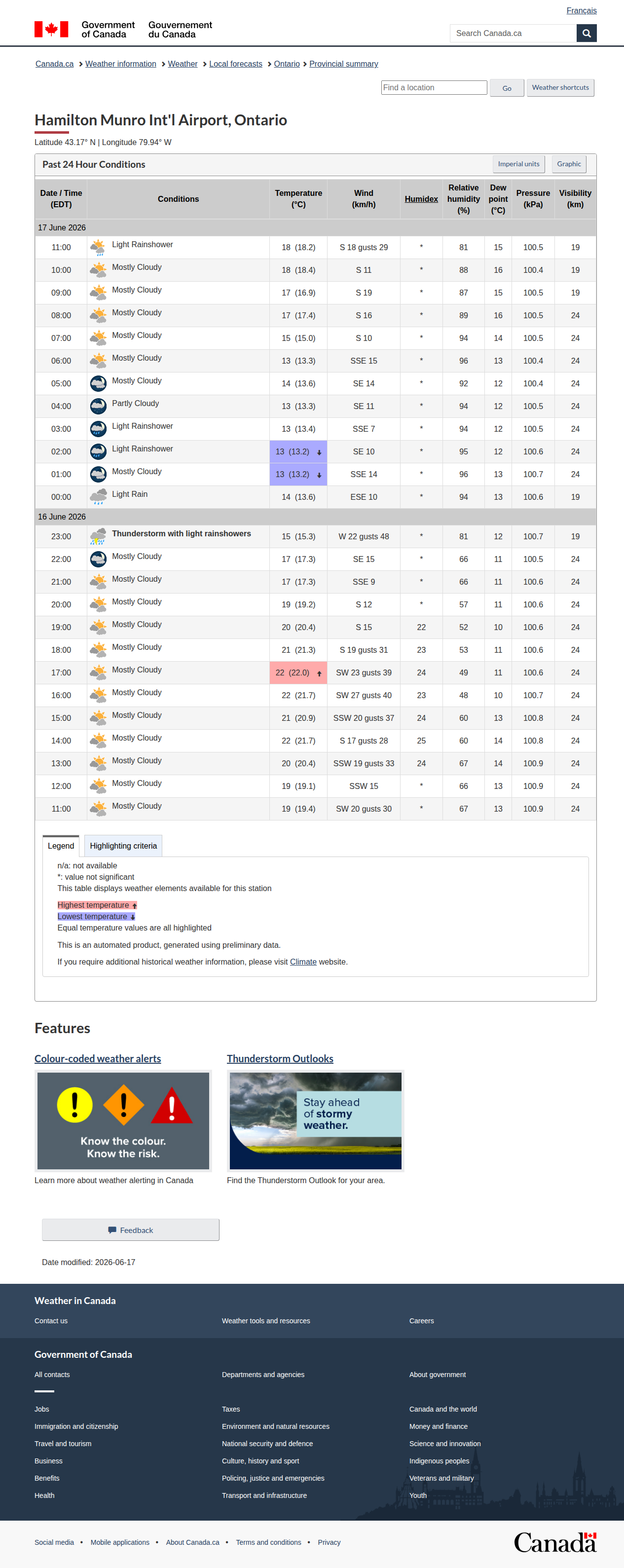Open Immigration and citizenship footer link
The height and width of the screenshot is (1568, 624).
[x=76, y=1426]
